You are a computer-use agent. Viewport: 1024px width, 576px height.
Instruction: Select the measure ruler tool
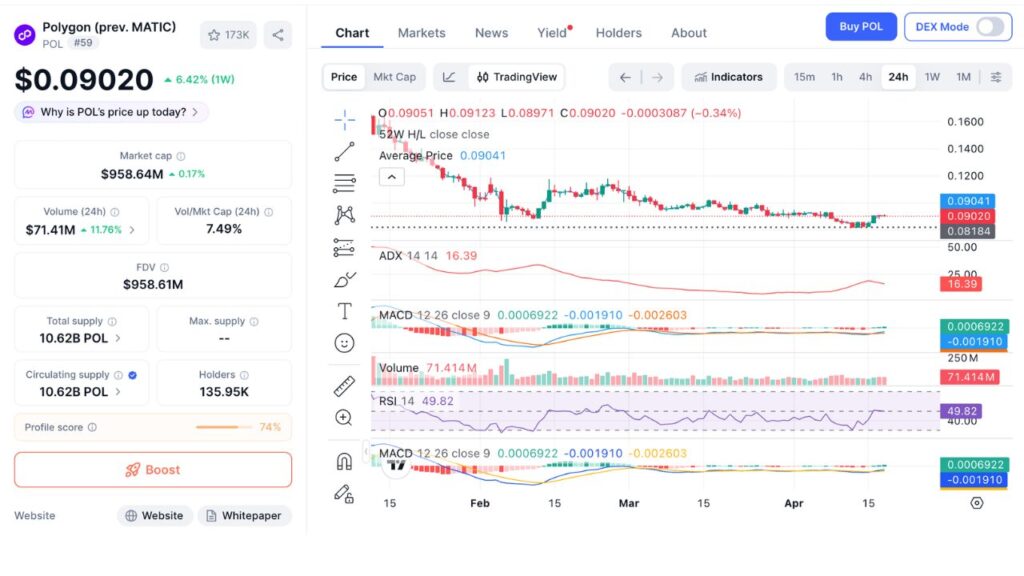(344, 386)
